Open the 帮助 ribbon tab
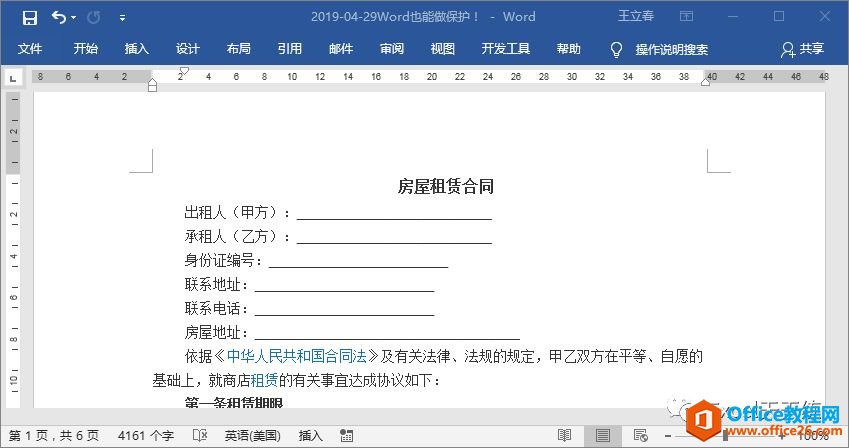Screen dimensions: 849x448 [569, 49]
